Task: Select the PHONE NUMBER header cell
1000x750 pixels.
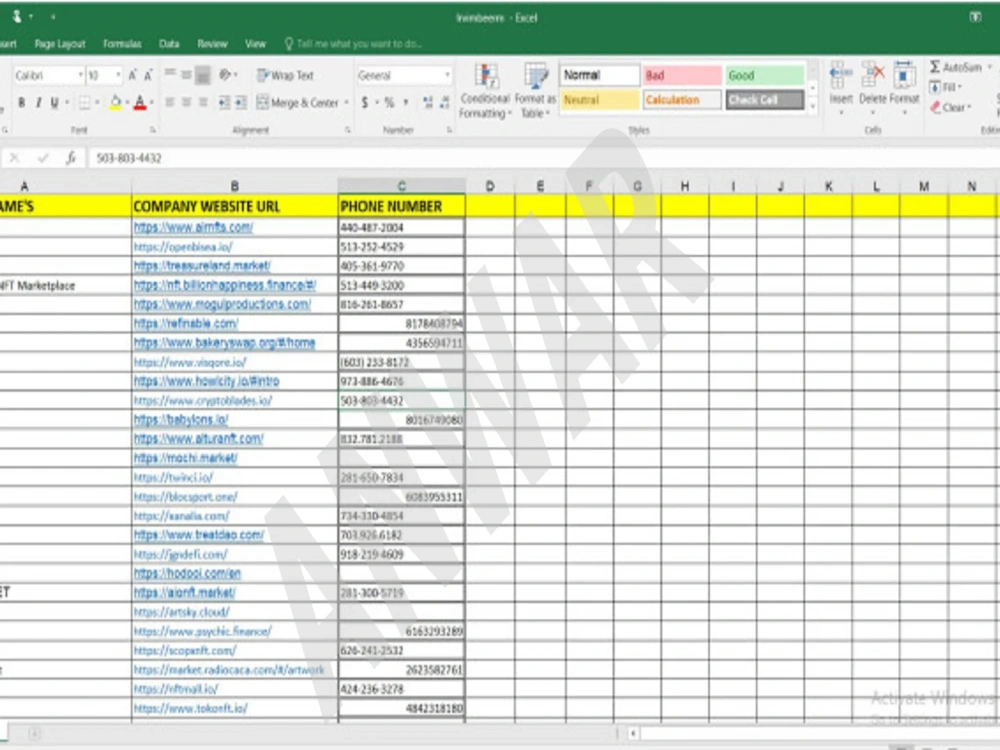Action: (402, 206)
